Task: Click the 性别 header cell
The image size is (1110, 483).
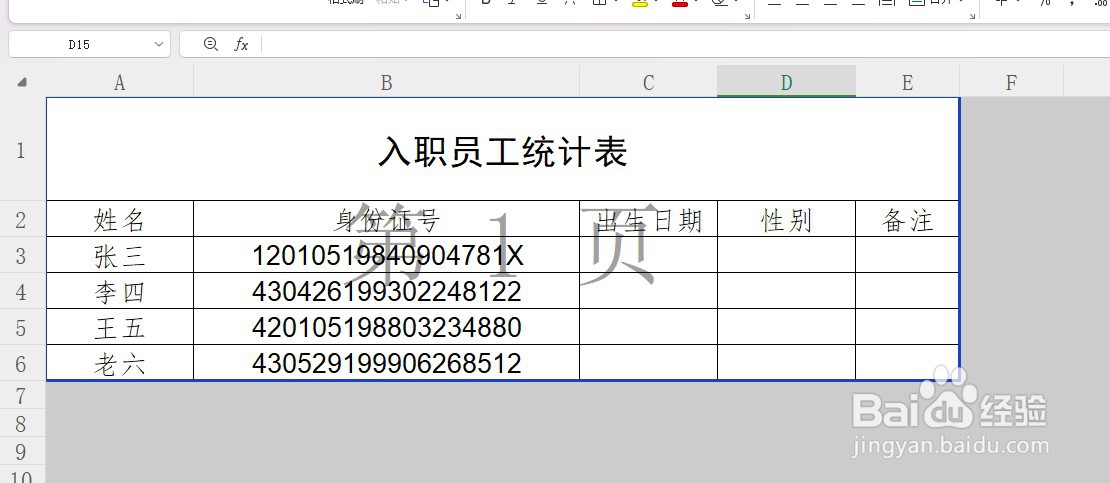Action: [x=786, y=220]
